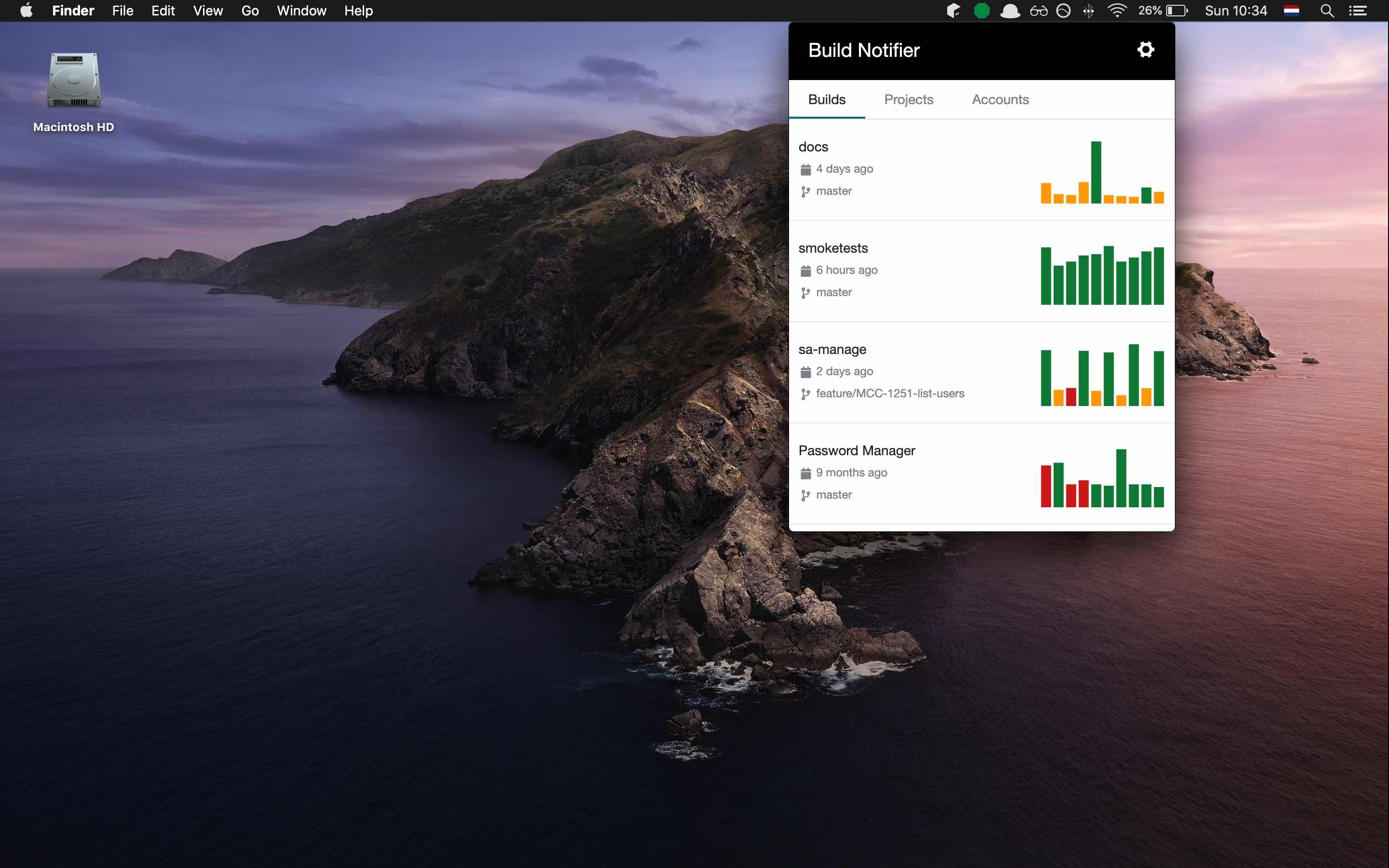Image resolution: width=1389 pixels, height=868 pixels.
Task: Click the Password Manager build history chart
Action: 1102,477
